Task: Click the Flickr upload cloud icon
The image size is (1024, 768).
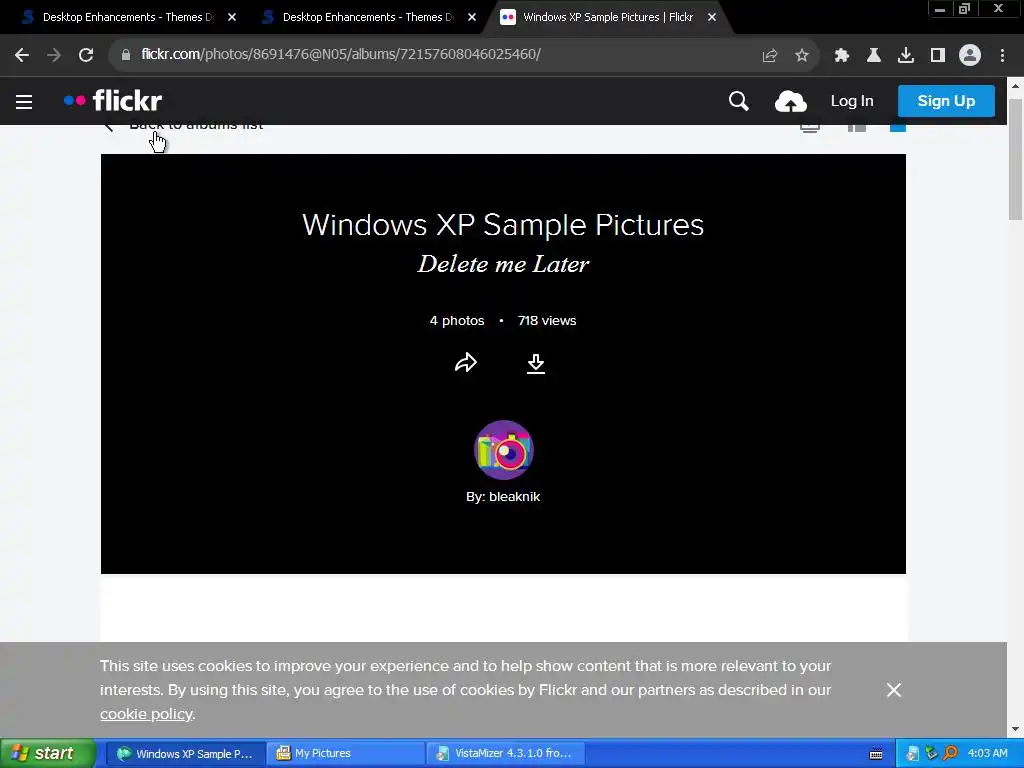Action: 791,102
